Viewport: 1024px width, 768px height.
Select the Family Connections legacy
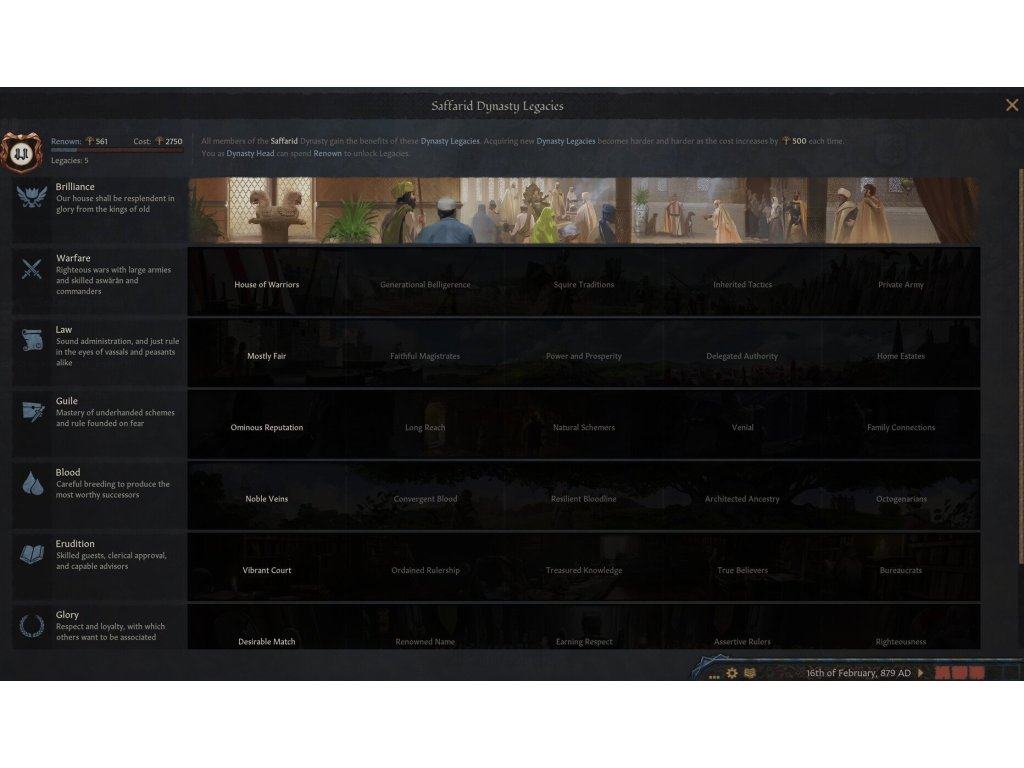point(901,427)
